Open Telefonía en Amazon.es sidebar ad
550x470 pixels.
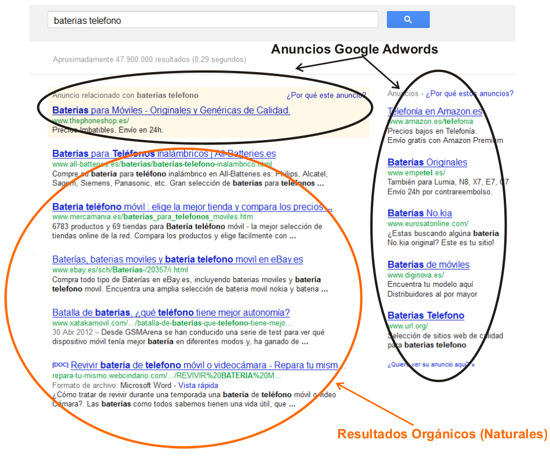click(x=435, y=111)
